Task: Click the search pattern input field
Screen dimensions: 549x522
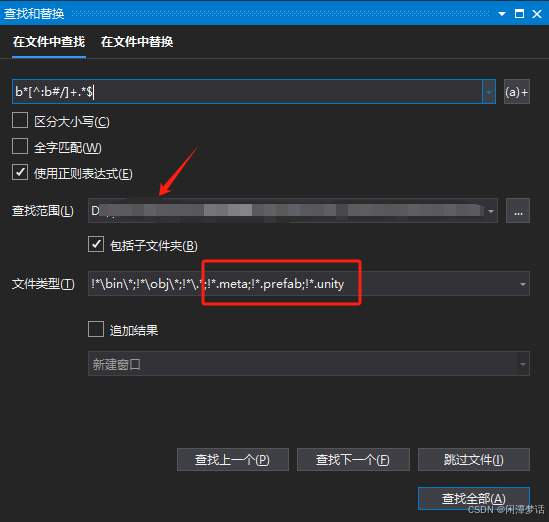Action: click(x=247, y=92)
